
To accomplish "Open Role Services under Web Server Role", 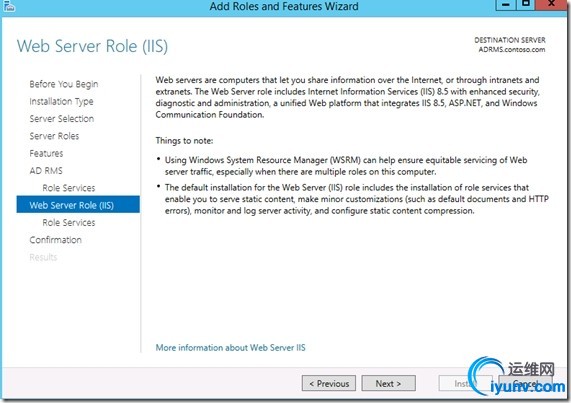I will (69, 222).
